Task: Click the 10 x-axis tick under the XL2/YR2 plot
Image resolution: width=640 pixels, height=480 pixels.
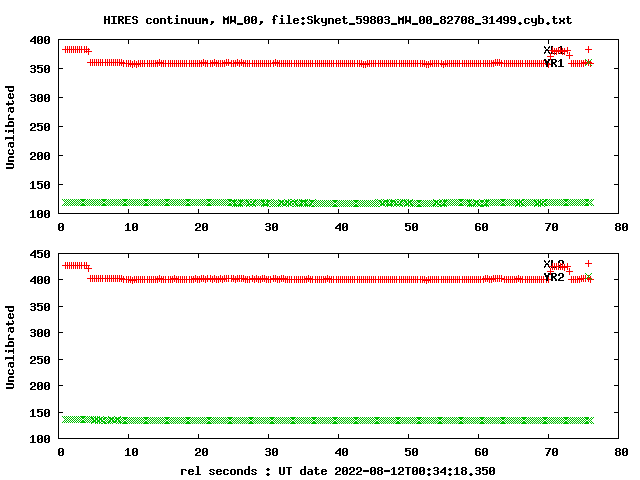Action: pos(131,452)
